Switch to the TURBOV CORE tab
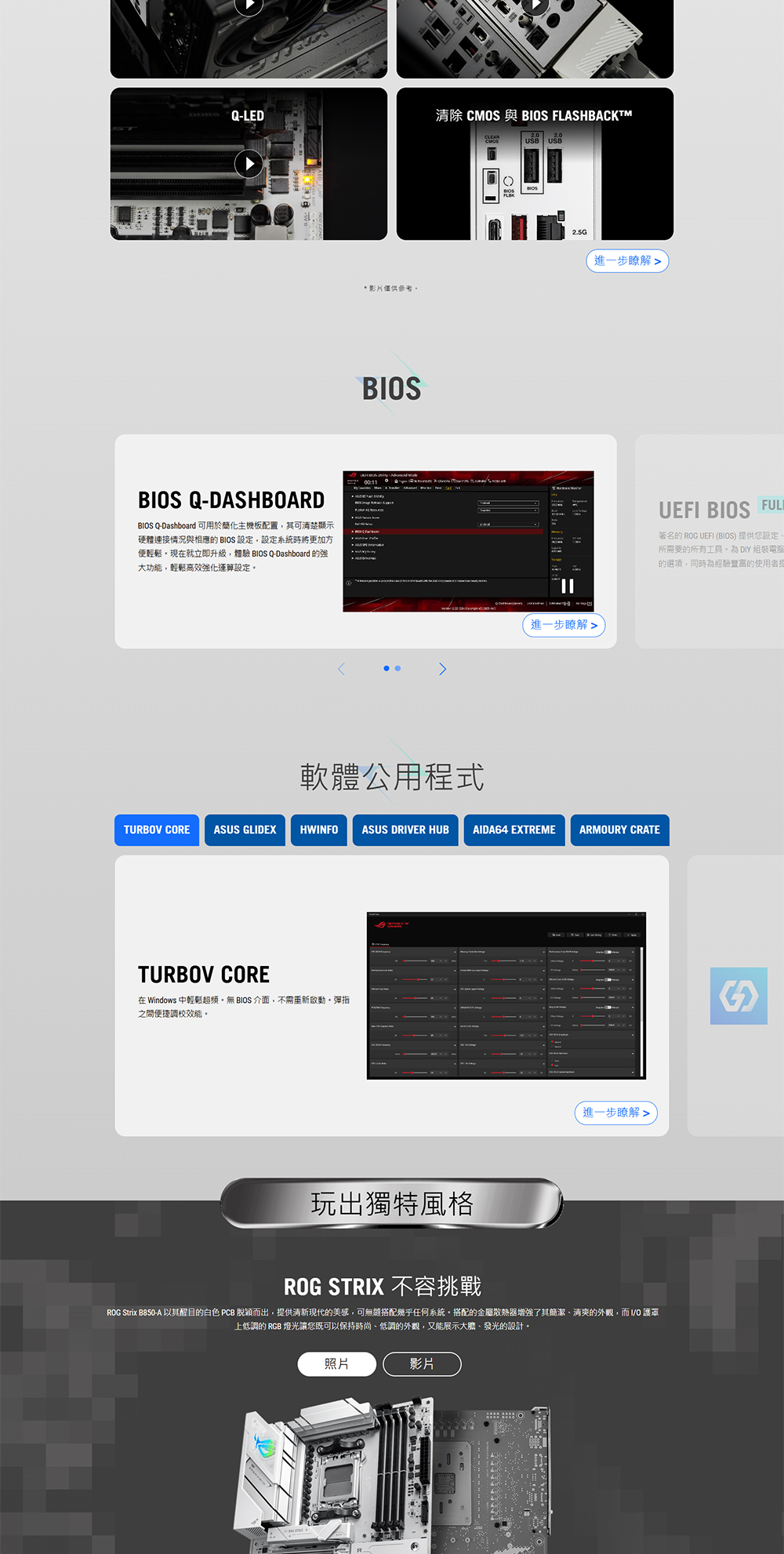Viewport: 784px width, 1554px height. (157, 830)
